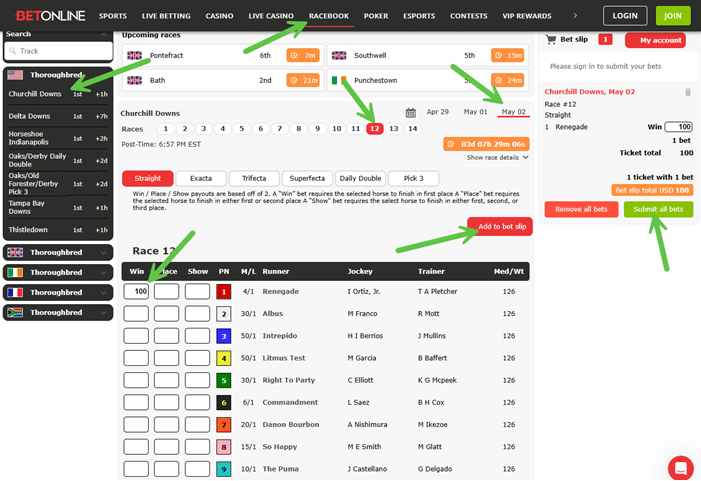Click the BetOnline logo
This screenshot has width=701, height=481.
50,16
